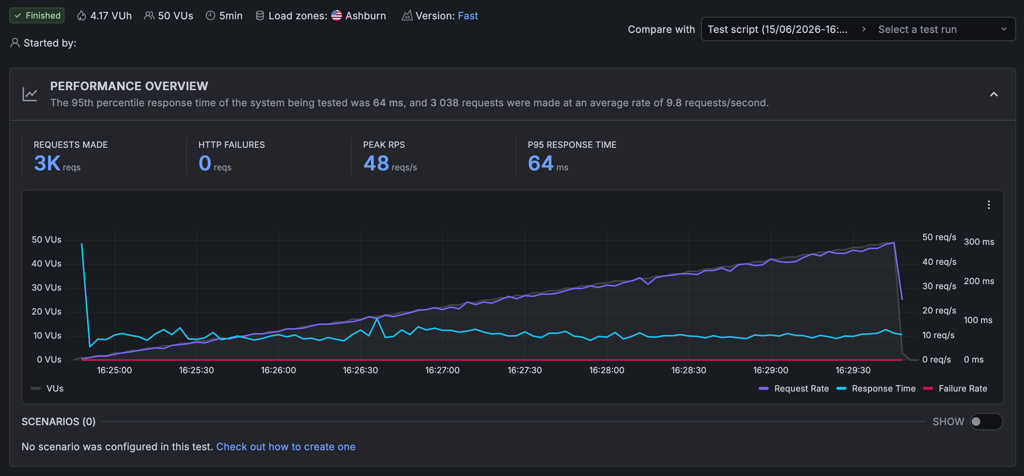Click the Compare with label
The width and height of the screenshot is (1024, 476).
point(662,29)
